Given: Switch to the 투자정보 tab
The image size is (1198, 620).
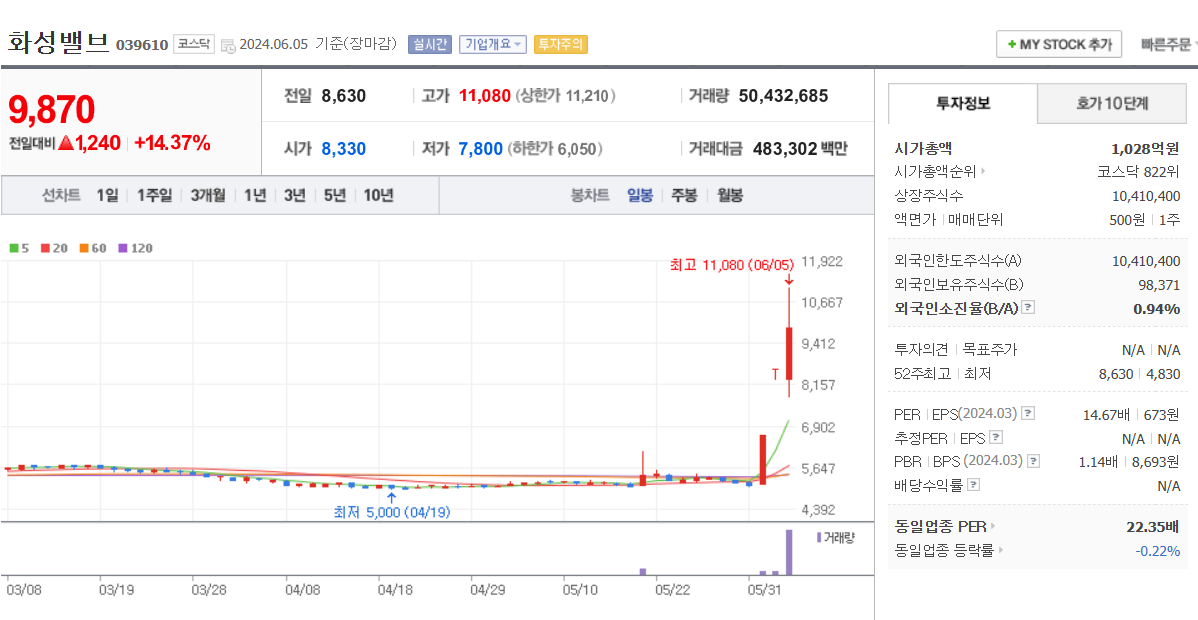Looking at the screenshot, I should 963,104.
